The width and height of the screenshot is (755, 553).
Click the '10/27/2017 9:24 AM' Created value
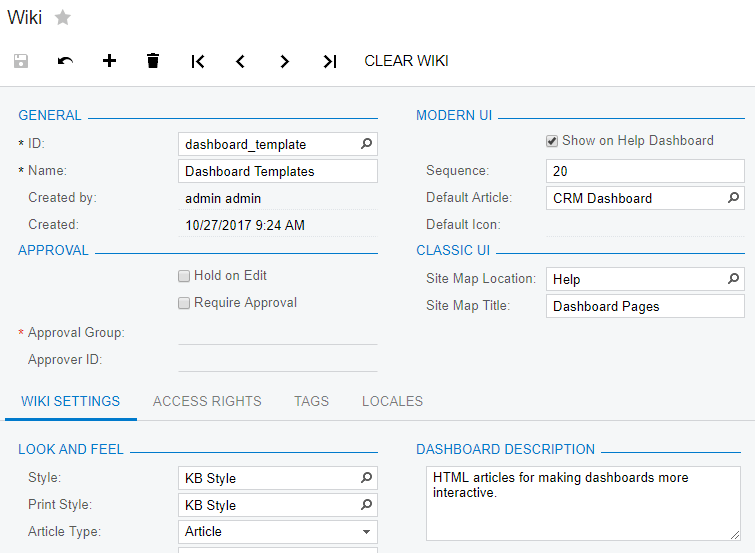(x=245, y=225)
